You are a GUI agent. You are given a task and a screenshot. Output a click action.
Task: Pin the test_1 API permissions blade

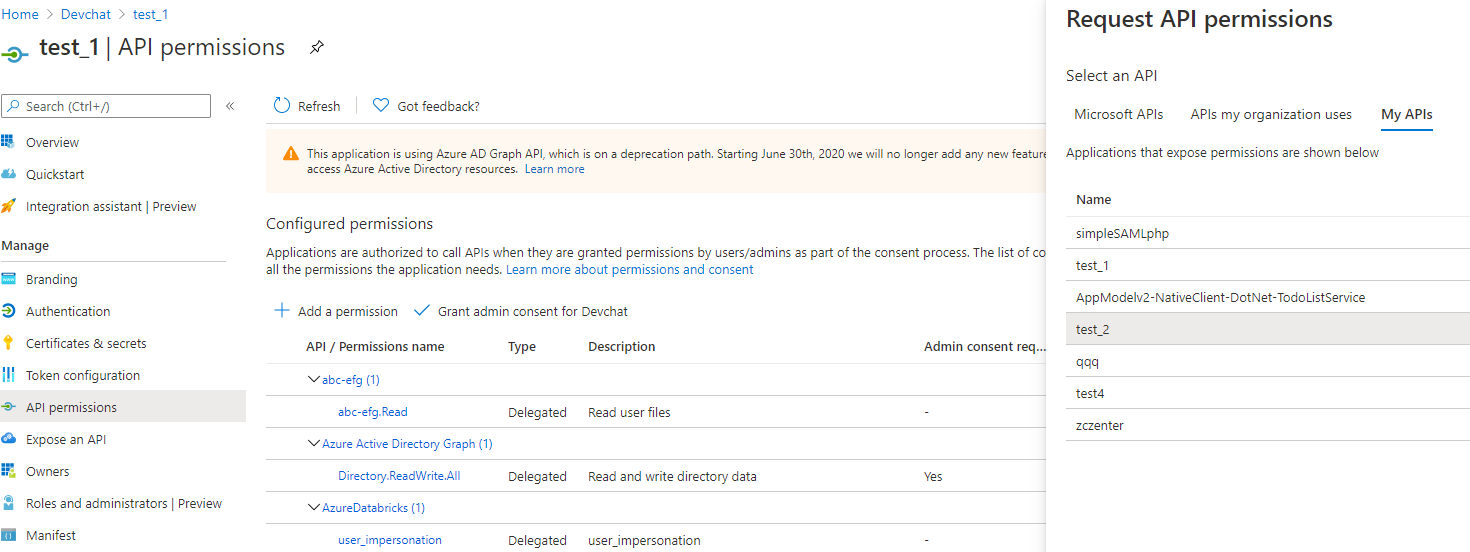pyautogui.click(x=317, y=47)
